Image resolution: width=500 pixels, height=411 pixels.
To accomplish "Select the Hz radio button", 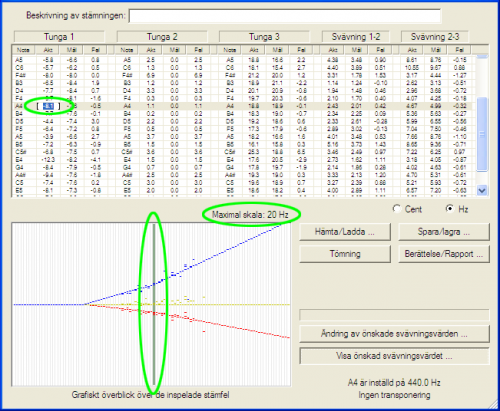I will (x=450, y=209).
